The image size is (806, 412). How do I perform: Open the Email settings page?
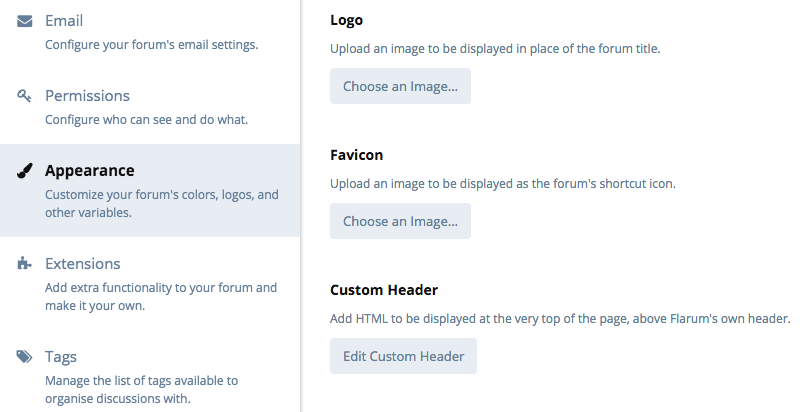pos(64,20)
